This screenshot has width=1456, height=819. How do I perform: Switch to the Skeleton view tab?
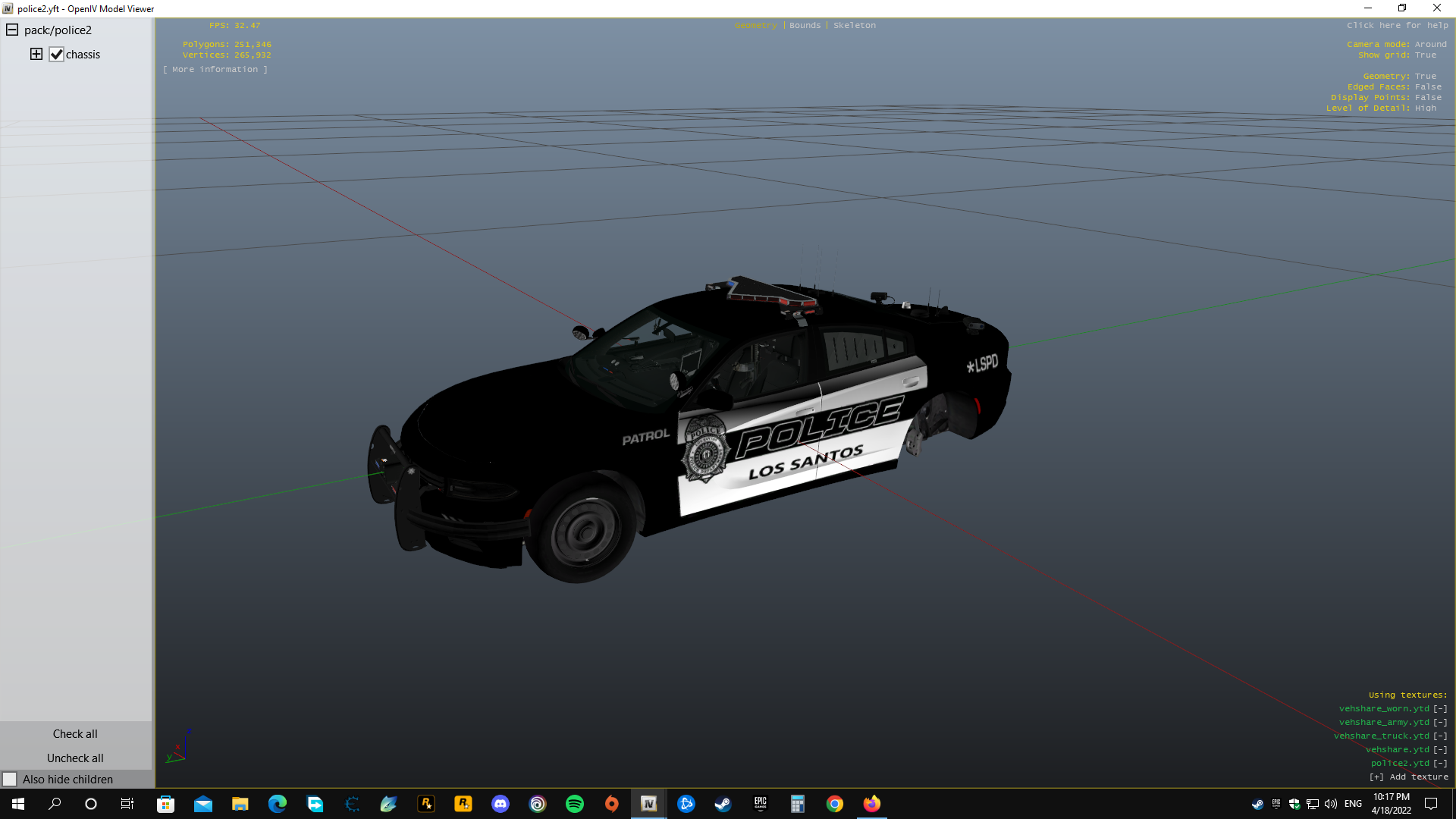[854, 25]
